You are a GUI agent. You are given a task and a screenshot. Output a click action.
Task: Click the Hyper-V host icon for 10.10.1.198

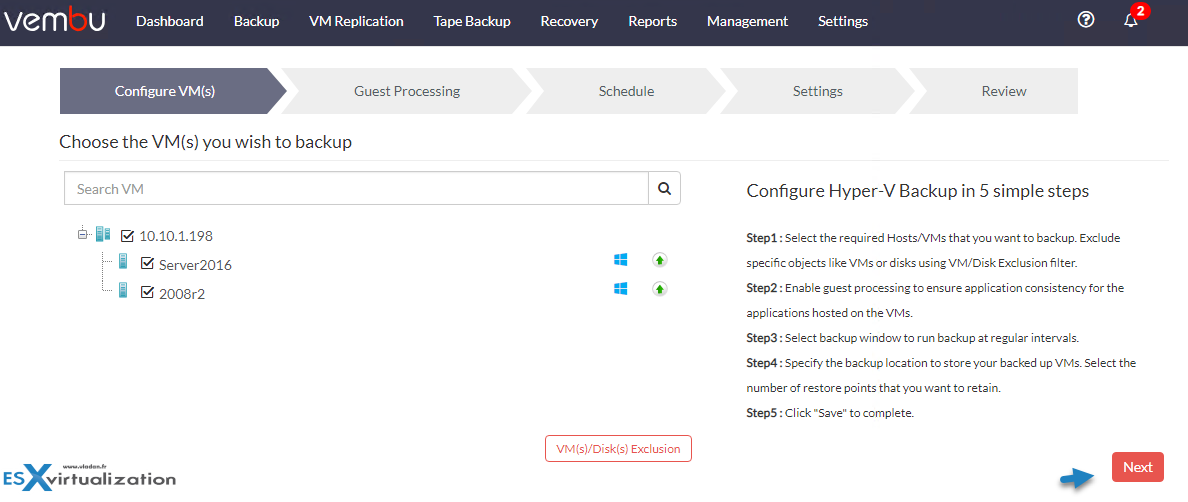click(x=102, y=234)
